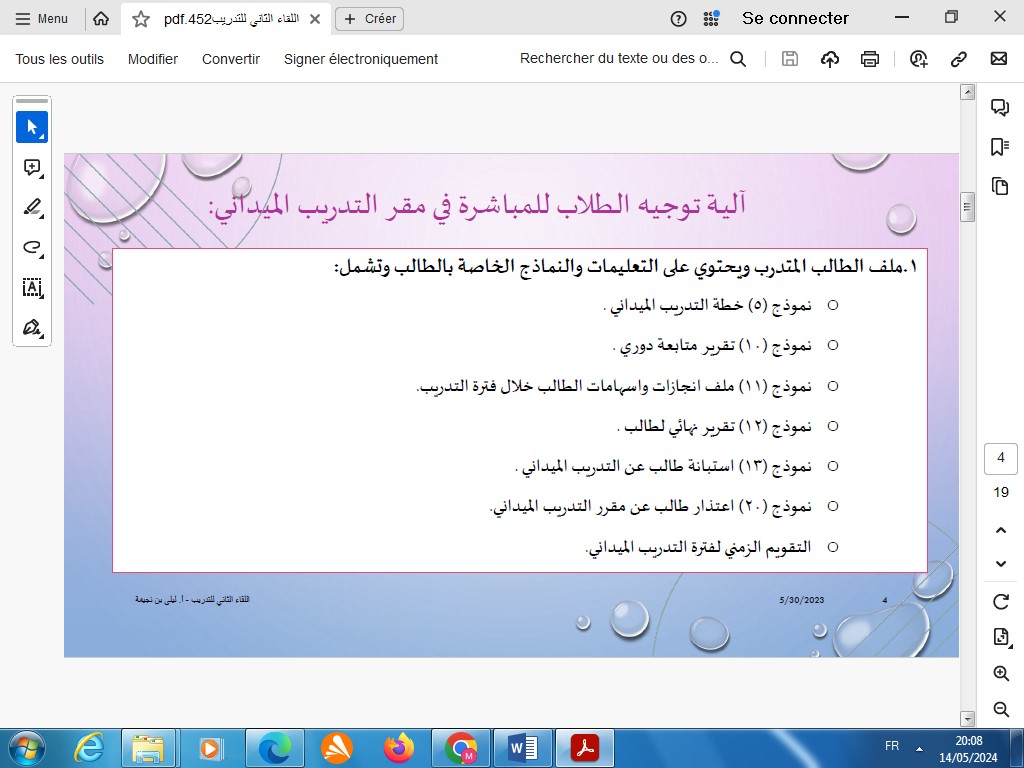
Task: Choose the add comment tool
Action: click(x=32, y=168)
